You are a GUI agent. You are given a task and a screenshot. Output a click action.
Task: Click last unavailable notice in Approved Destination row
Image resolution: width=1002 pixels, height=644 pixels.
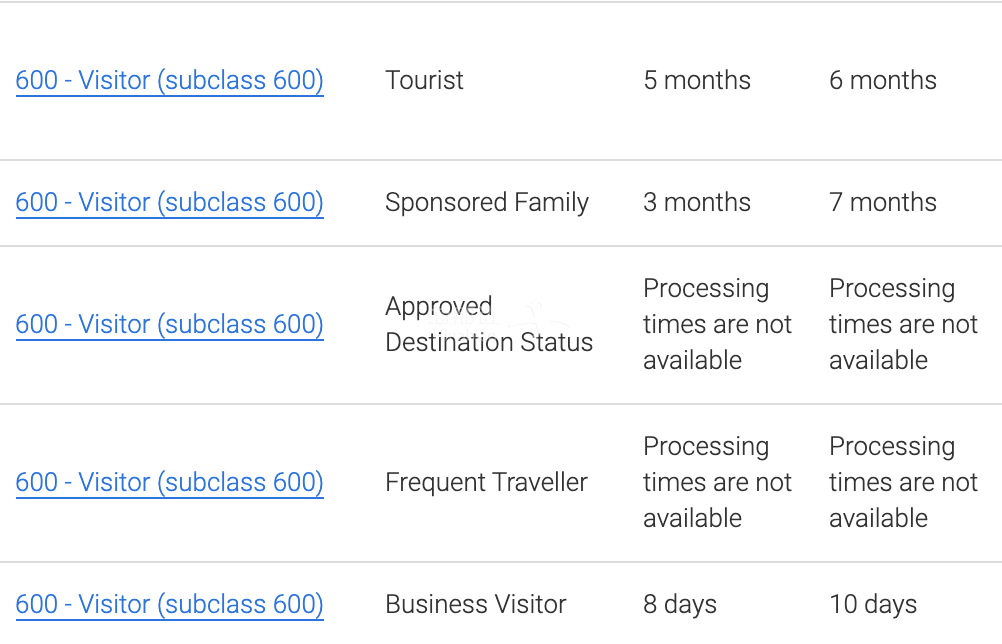(x=903, y=325)
